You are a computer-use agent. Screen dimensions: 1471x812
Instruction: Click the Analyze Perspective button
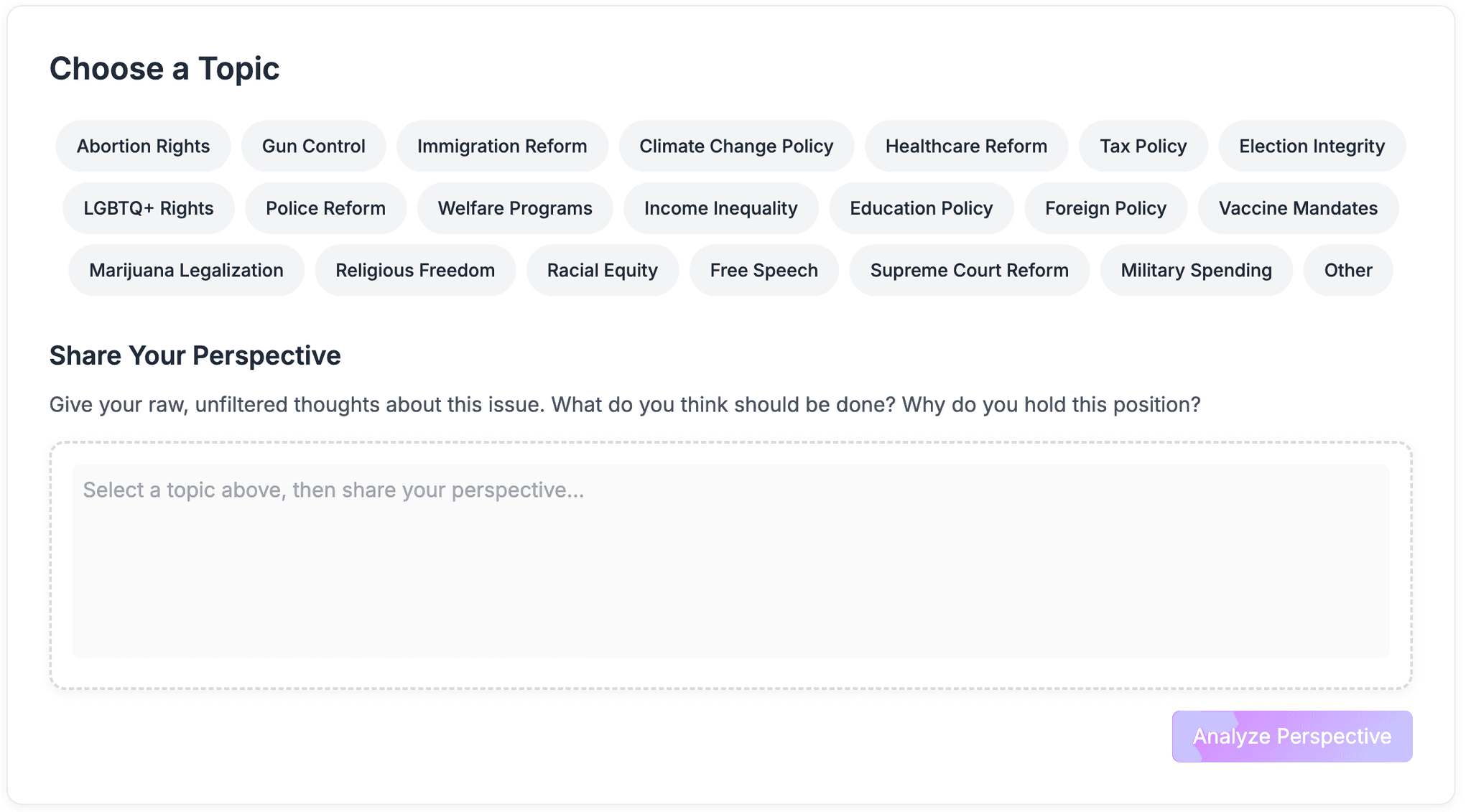pos(1292,736)
